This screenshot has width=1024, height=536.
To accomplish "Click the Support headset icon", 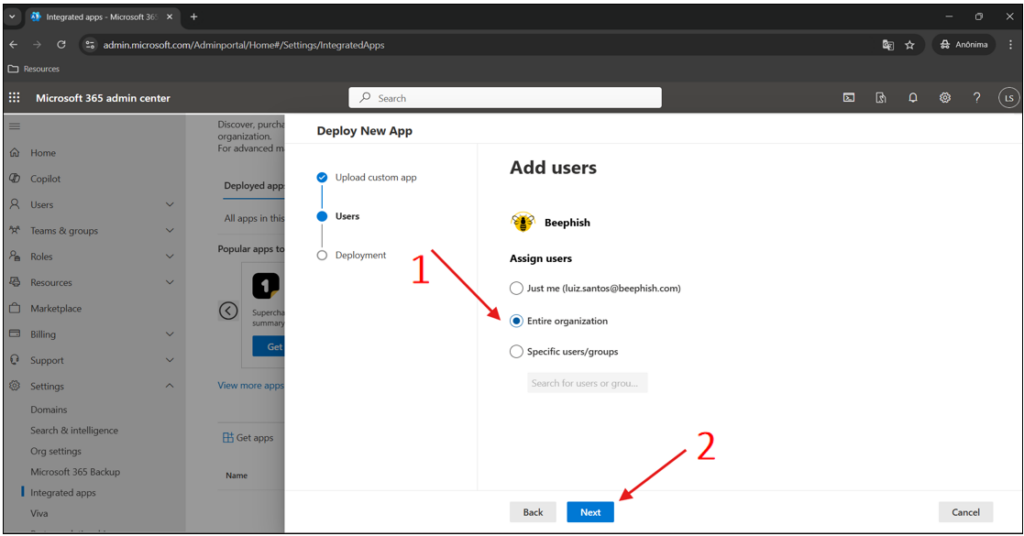I will [x=14, y=360].
